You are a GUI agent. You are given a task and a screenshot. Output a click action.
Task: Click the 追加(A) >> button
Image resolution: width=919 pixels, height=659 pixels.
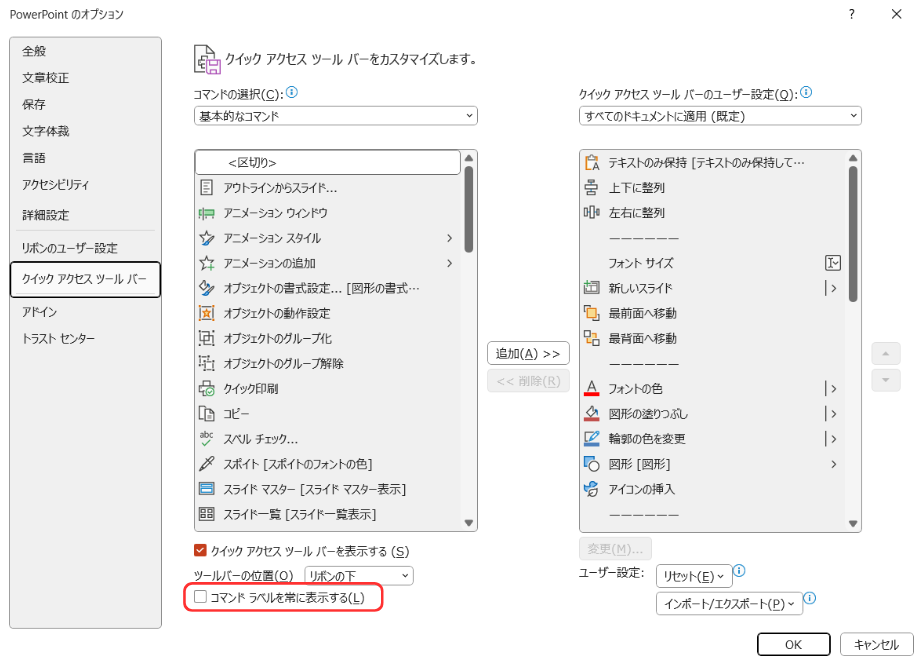click(528, 354)
